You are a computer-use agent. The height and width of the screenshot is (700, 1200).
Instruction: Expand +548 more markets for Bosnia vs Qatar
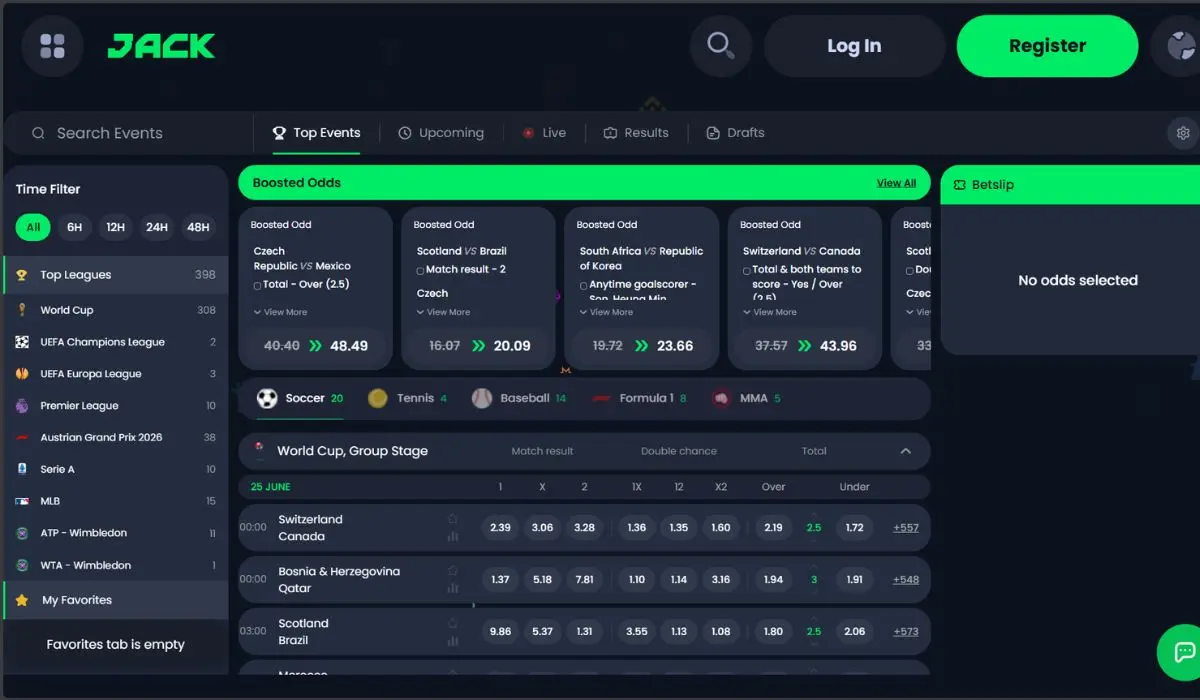pos(906,579)
